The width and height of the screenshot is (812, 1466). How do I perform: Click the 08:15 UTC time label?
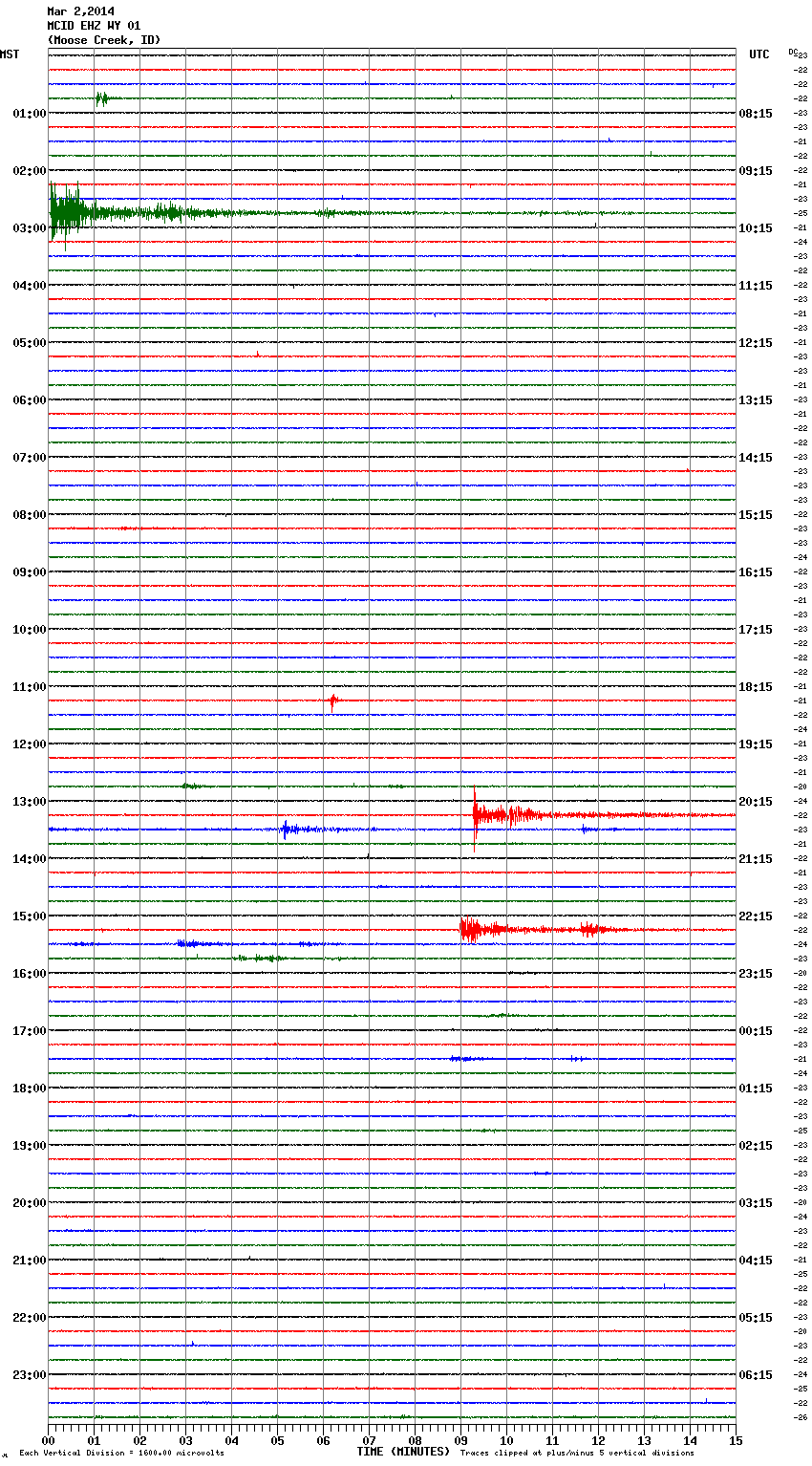click(x=756, y=114)
